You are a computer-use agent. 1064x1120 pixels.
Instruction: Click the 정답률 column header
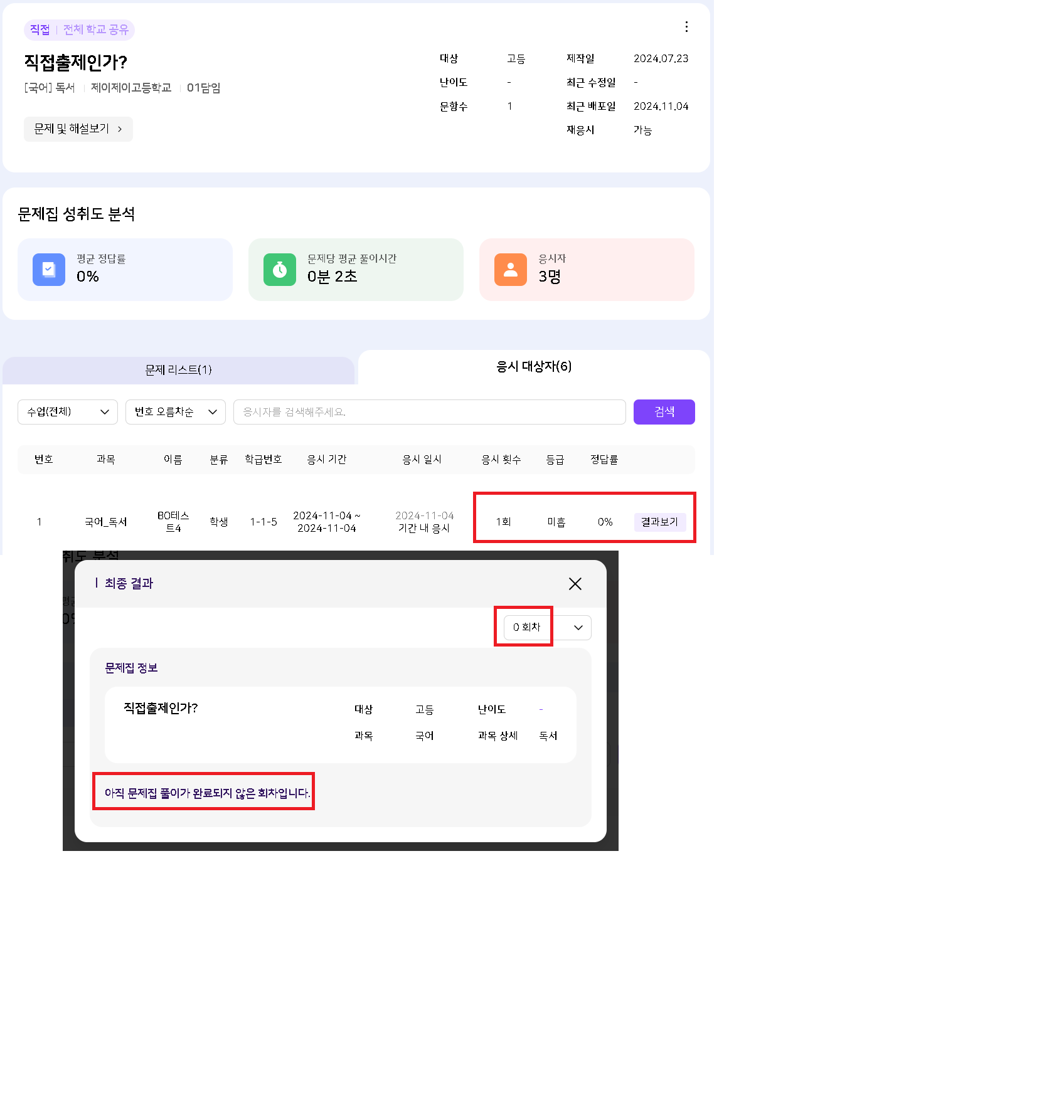(x=604, y=460)
